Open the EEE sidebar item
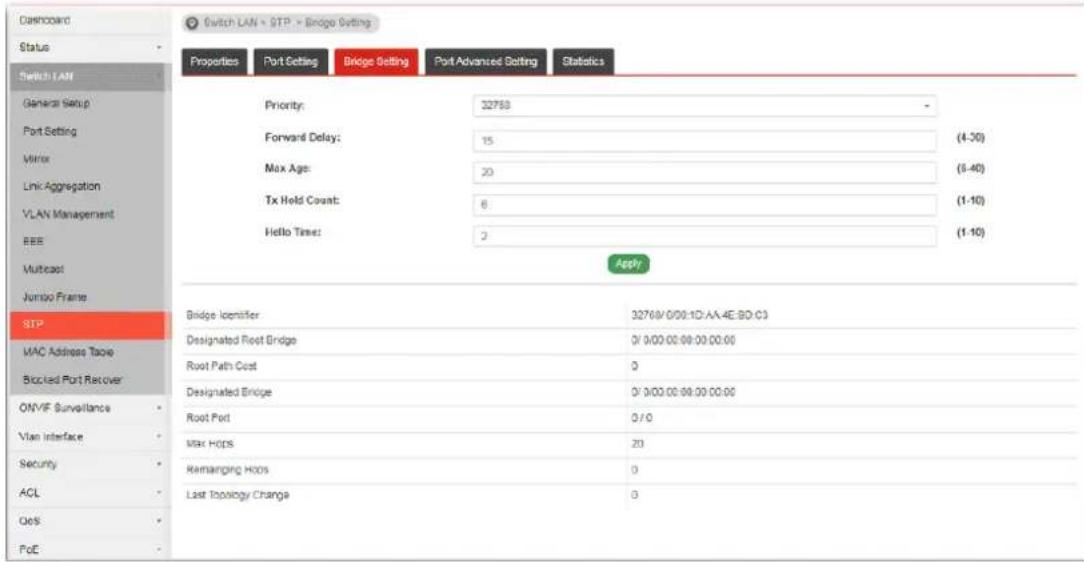The height and width of the screenshot is (562, 1084). [x=88, y=242]
